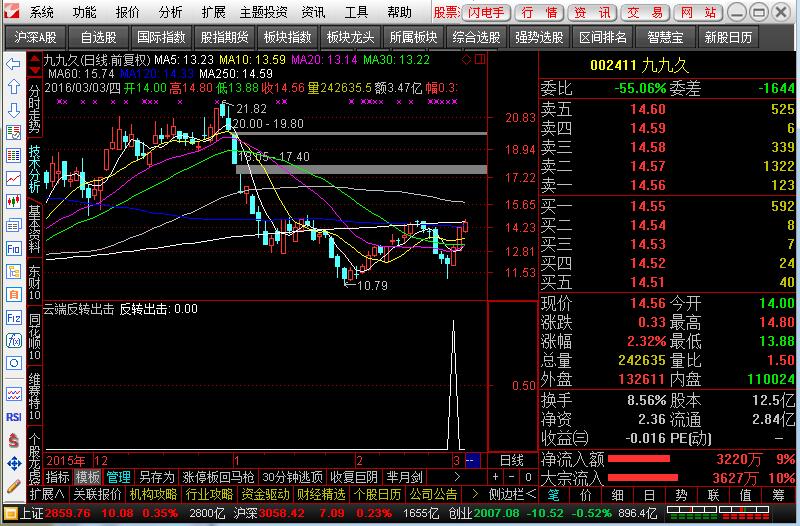This screenshot has height=526, width=800.
Task: Click the 管理 template button
Action: click(x=118, y=477)
